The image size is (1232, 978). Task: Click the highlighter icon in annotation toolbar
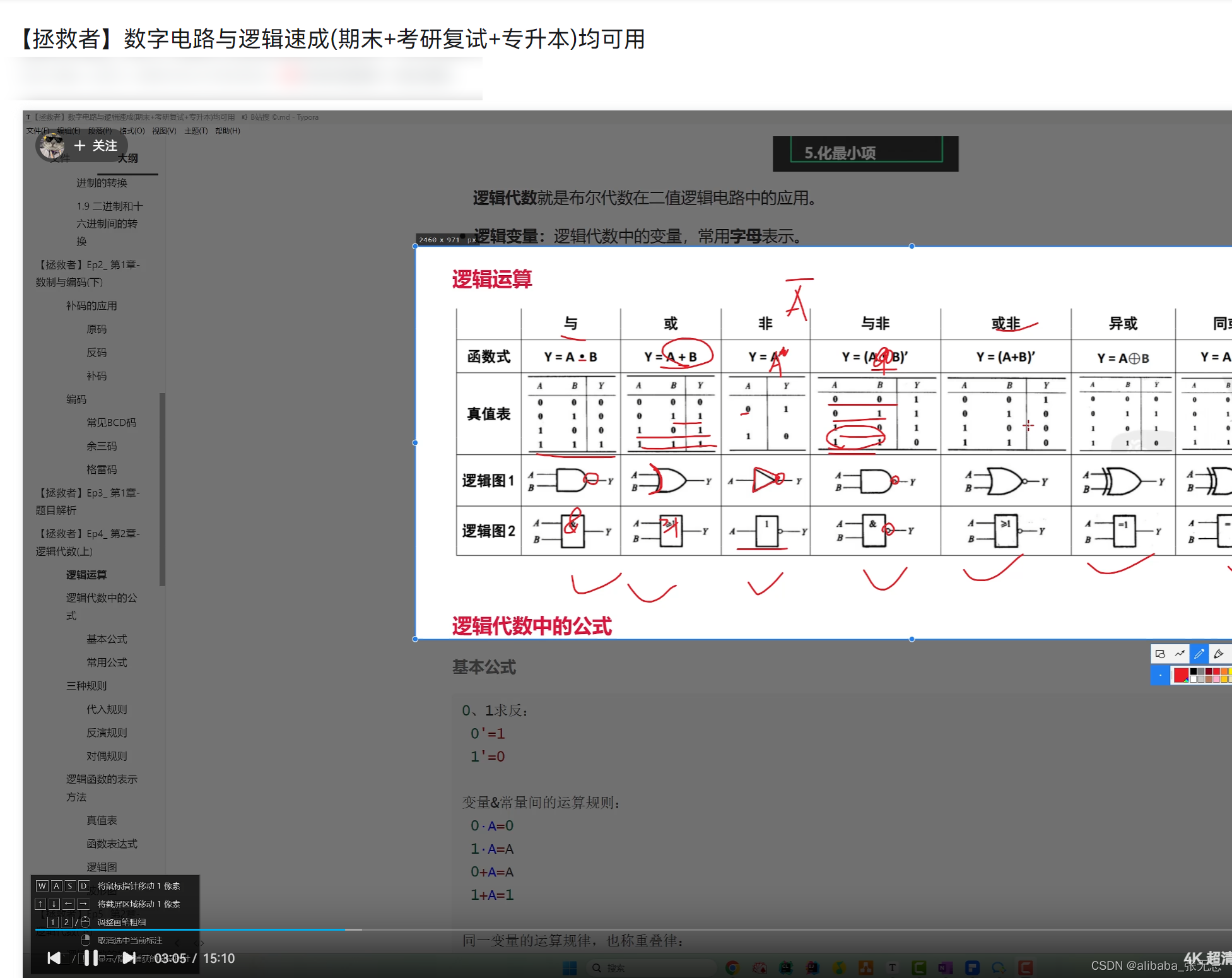point(1221,655)
